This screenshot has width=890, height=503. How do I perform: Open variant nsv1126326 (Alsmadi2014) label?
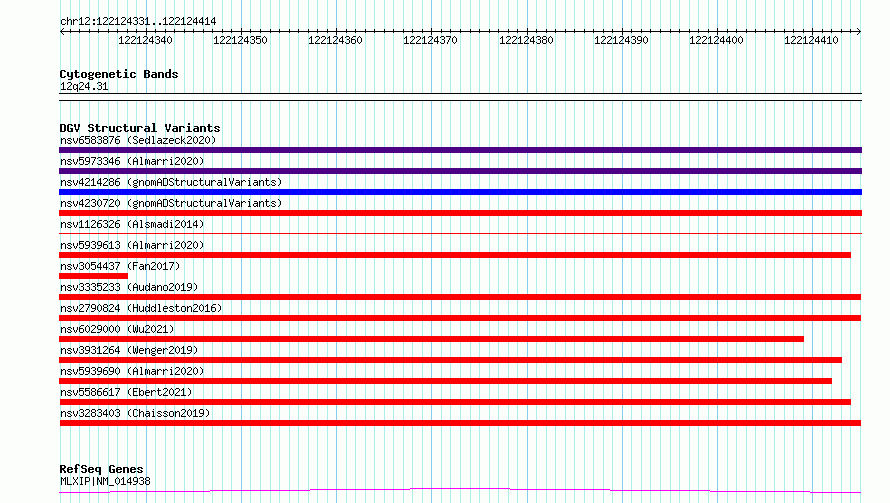click(x=132, y=224)
